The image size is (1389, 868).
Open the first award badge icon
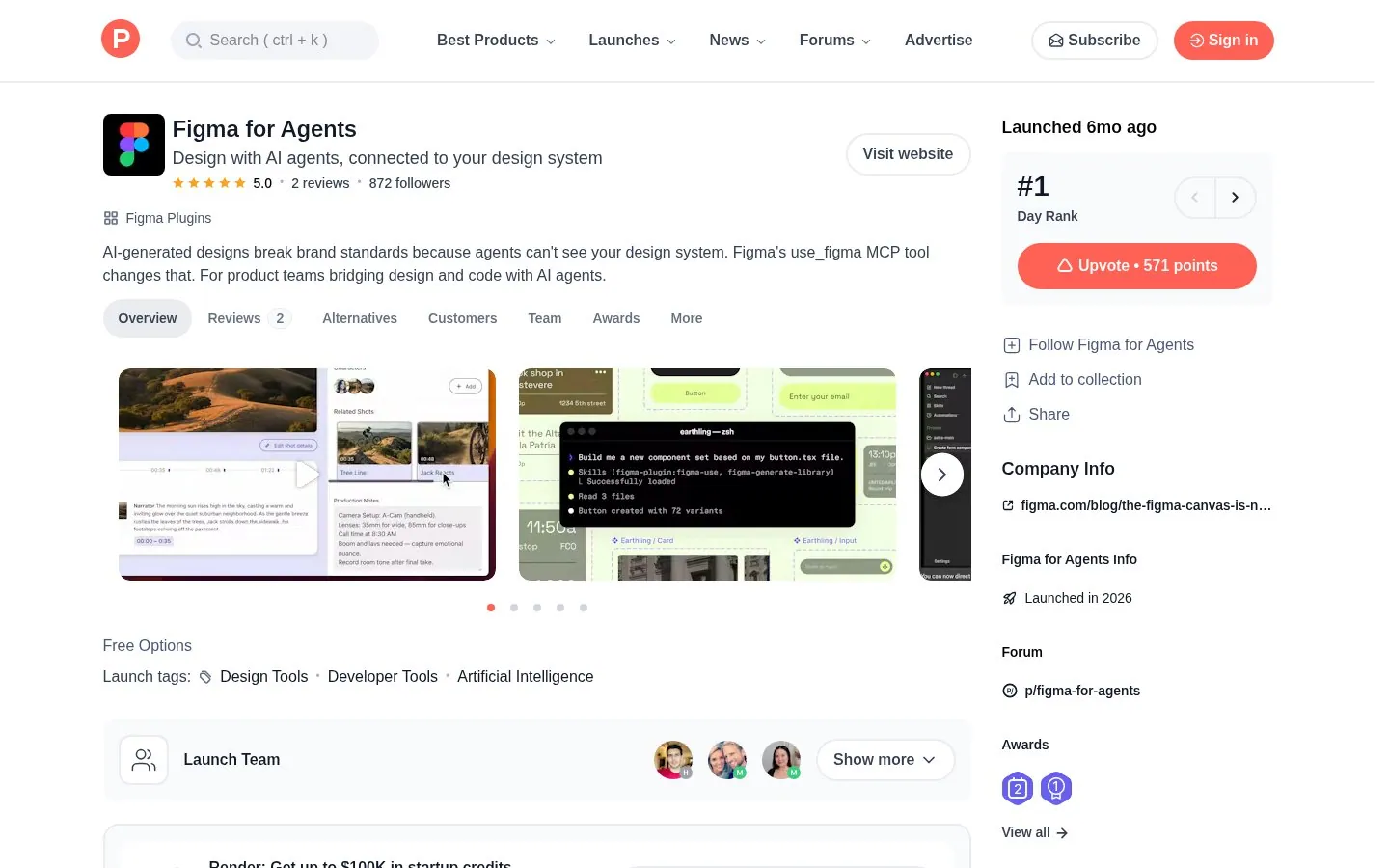1018,789
